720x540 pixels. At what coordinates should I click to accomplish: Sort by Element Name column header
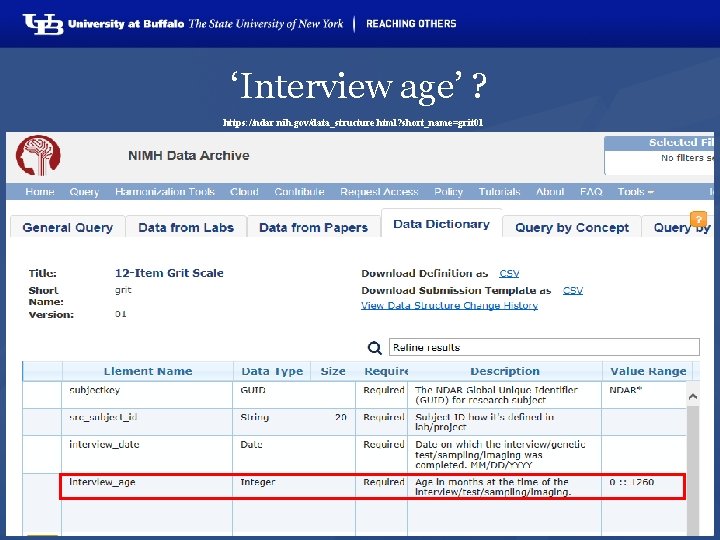click(x=148, y=371)
